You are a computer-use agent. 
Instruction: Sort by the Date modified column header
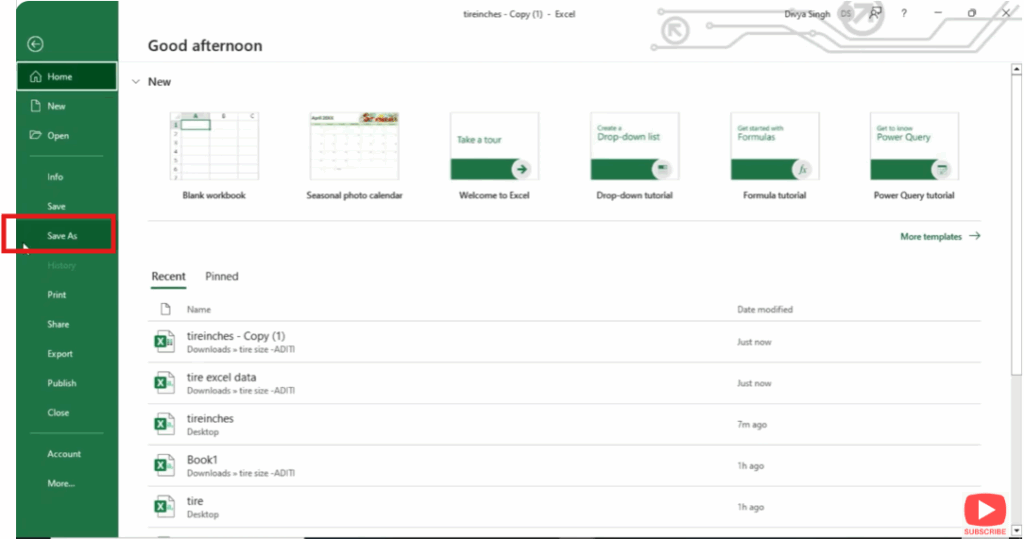(x=765, y=310)
